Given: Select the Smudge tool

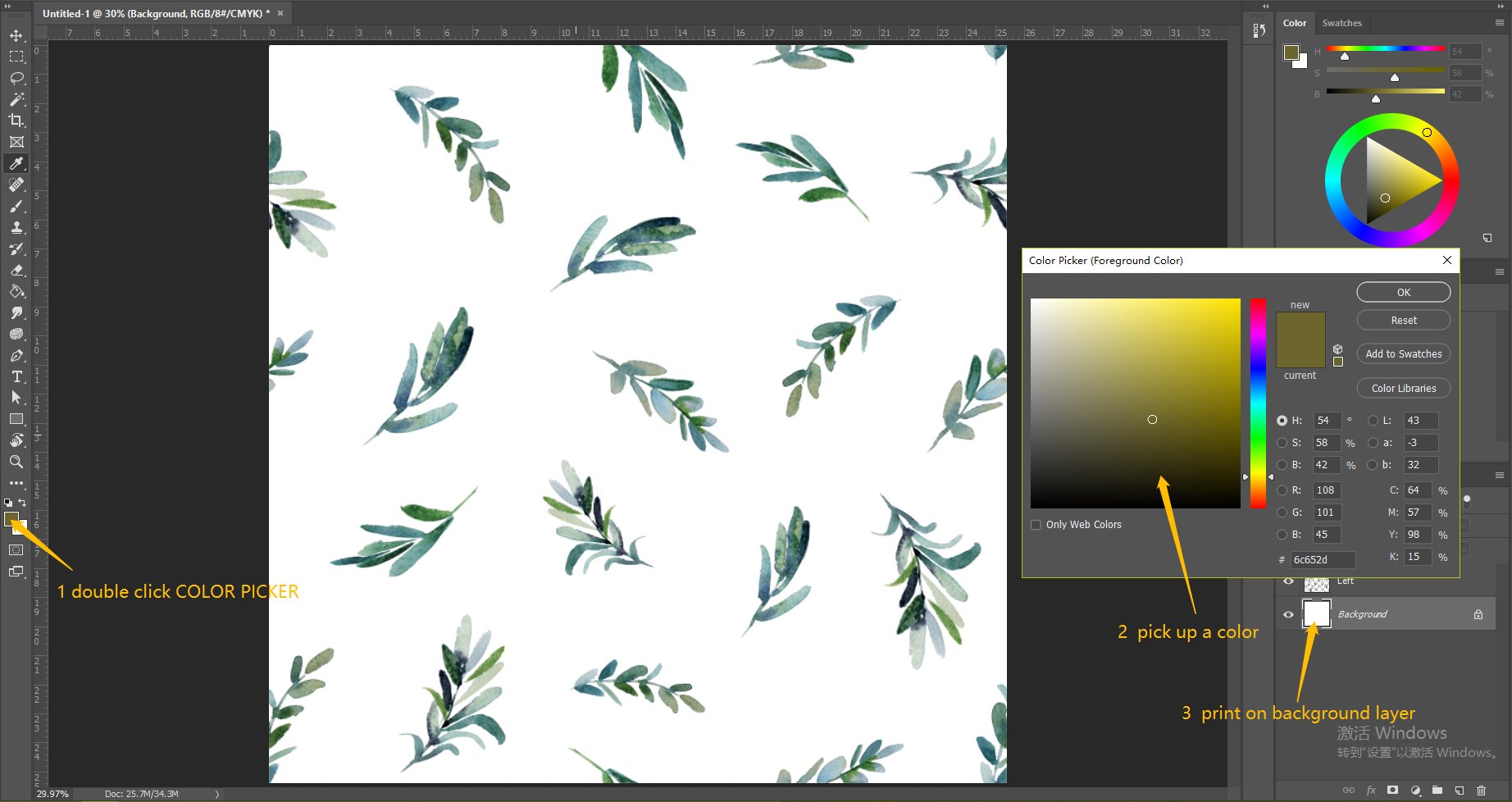Looking at the screenshot, I should (x=16, y=312).
